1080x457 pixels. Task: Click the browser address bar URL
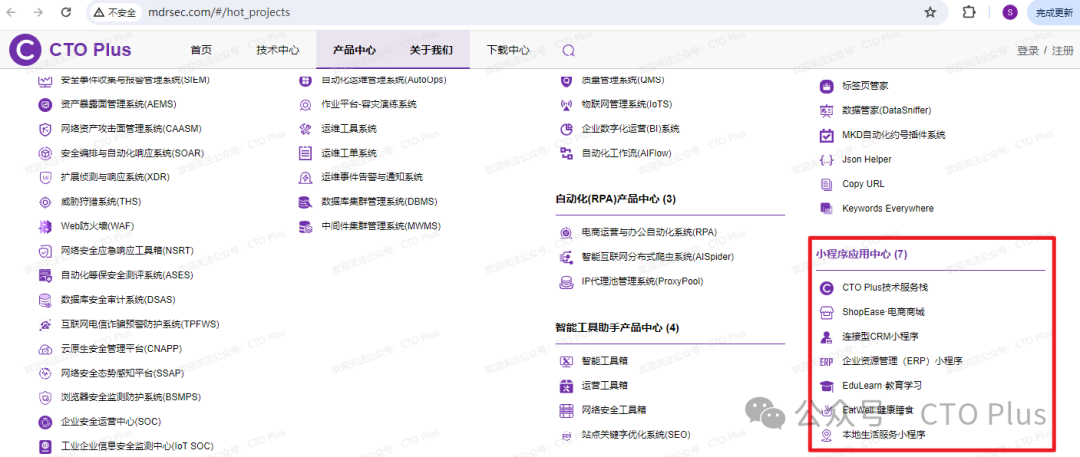tap(218, 12)
